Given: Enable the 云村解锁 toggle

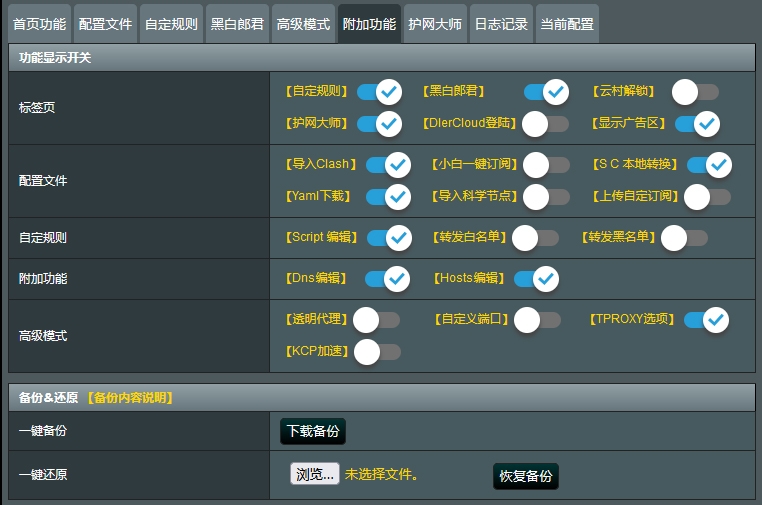Looking at the screenshot, I should (x=695, y=92).
